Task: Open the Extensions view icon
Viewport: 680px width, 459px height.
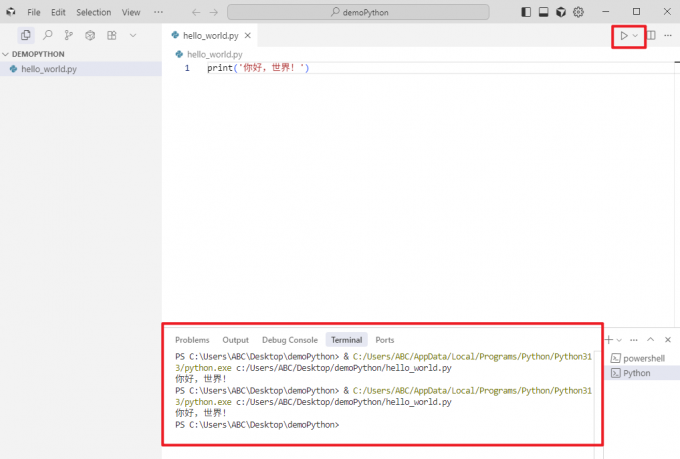Action: 112,35
